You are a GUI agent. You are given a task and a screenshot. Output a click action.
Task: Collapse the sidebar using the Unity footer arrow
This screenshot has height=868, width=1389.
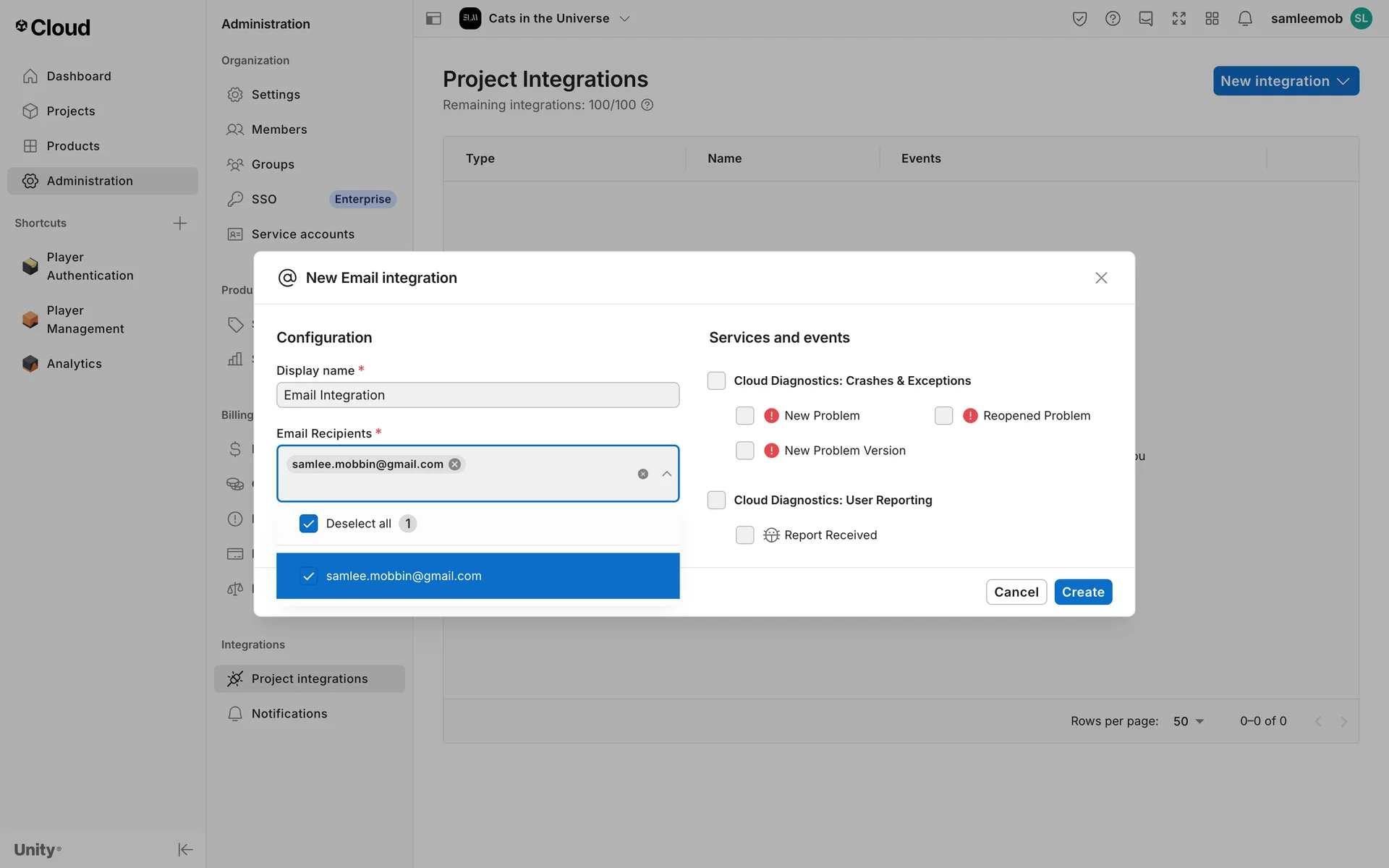pyautogui.click(x=185, y=849)
